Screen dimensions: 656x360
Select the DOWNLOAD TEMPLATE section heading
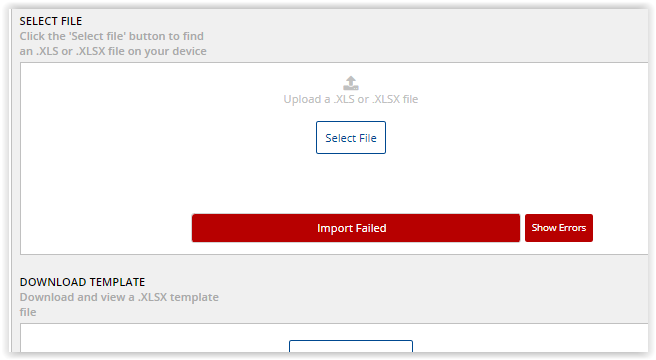click(82, 282)
